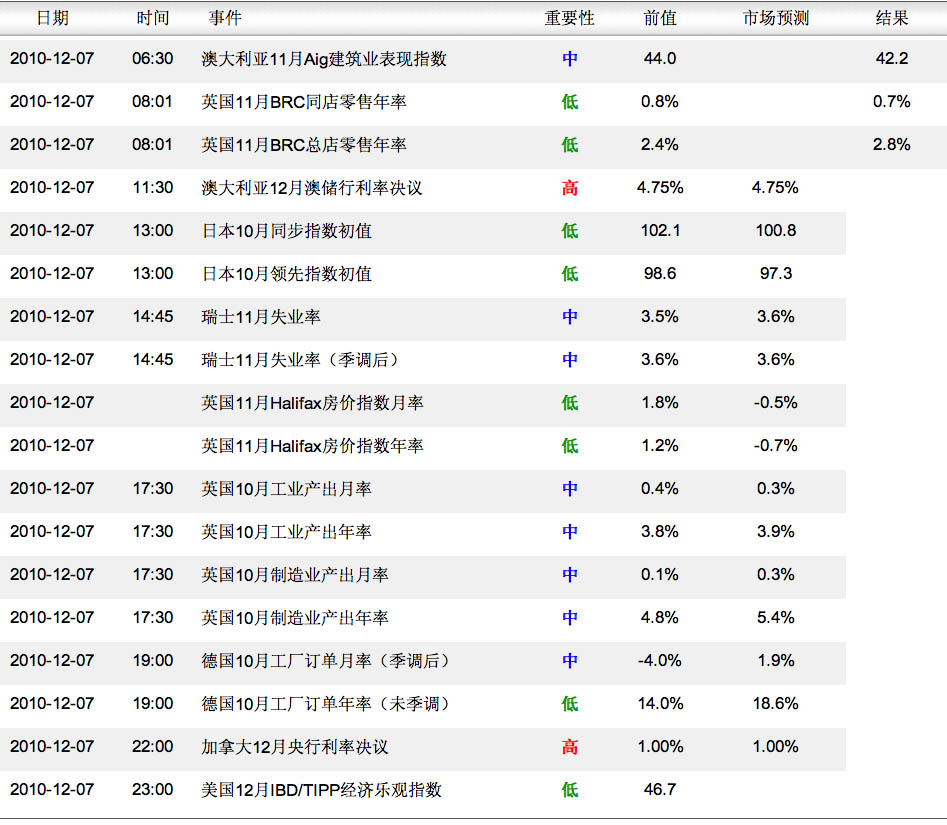
Task: Click the 事件 column header
Action: tap(225, 18)
